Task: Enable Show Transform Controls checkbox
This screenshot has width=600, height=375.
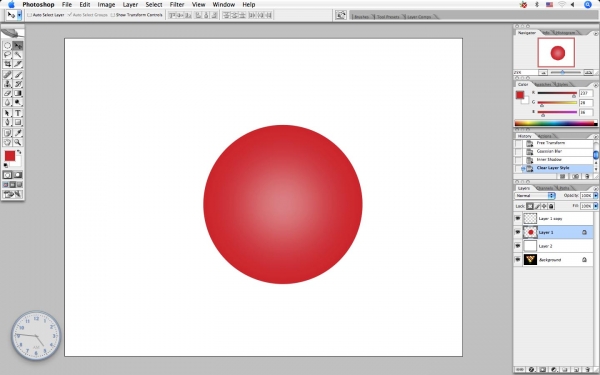Action: pyautogui.click(x=112, y=15)
